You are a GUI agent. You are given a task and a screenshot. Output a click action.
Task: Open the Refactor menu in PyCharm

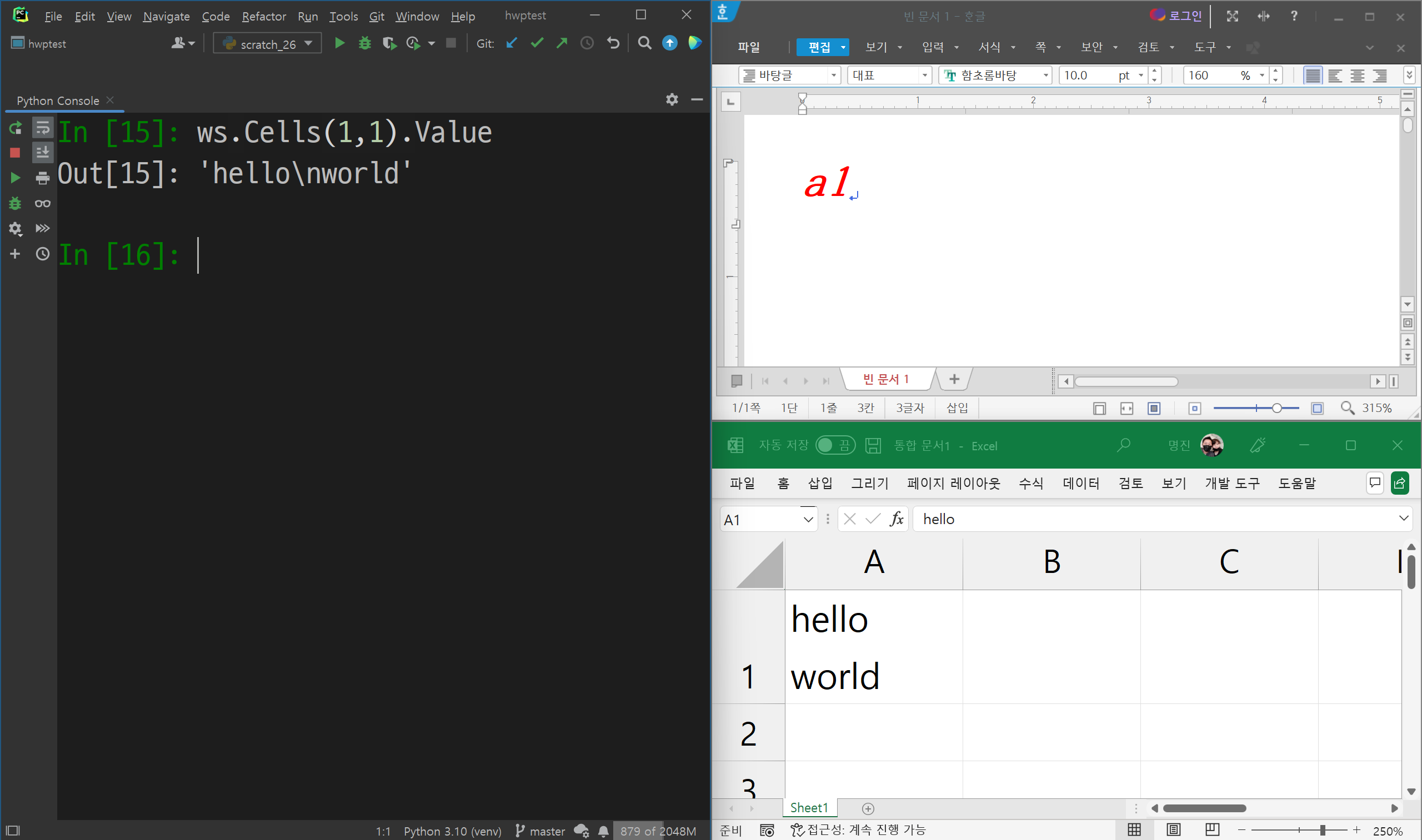coord(263,17)
